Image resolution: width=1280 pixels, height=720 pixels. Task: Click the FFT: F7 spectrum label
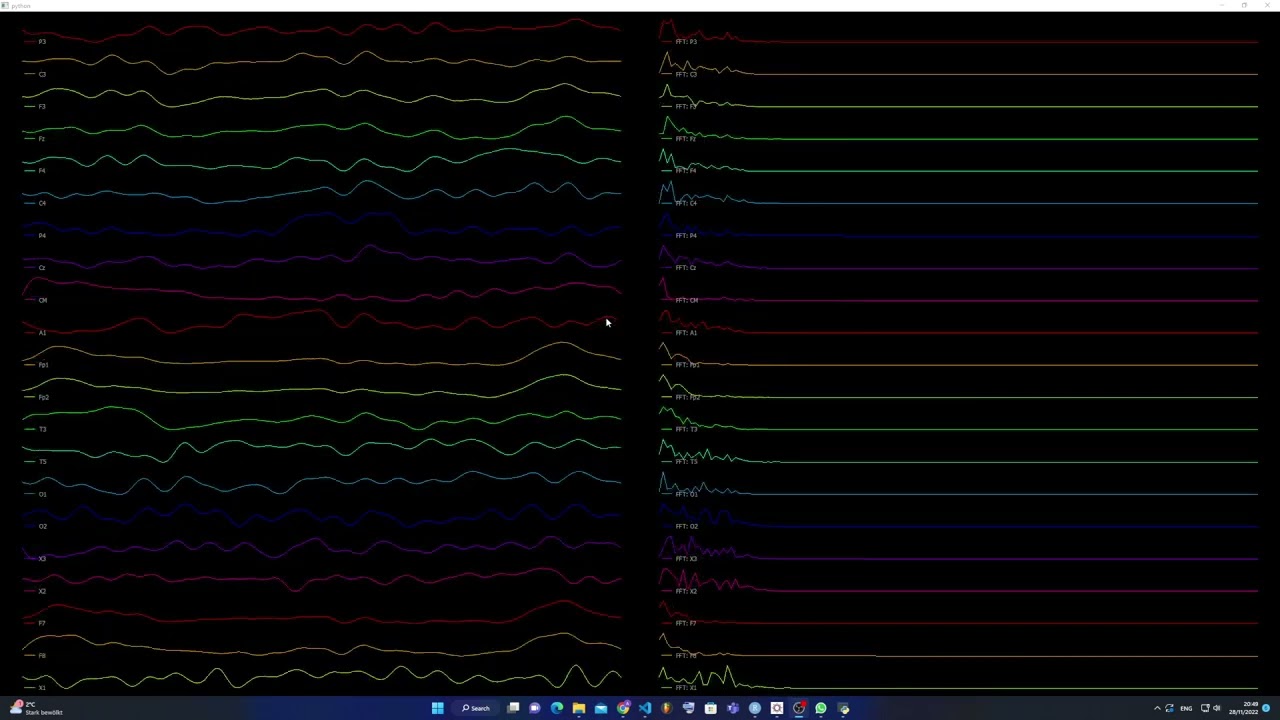pos(686,623)
